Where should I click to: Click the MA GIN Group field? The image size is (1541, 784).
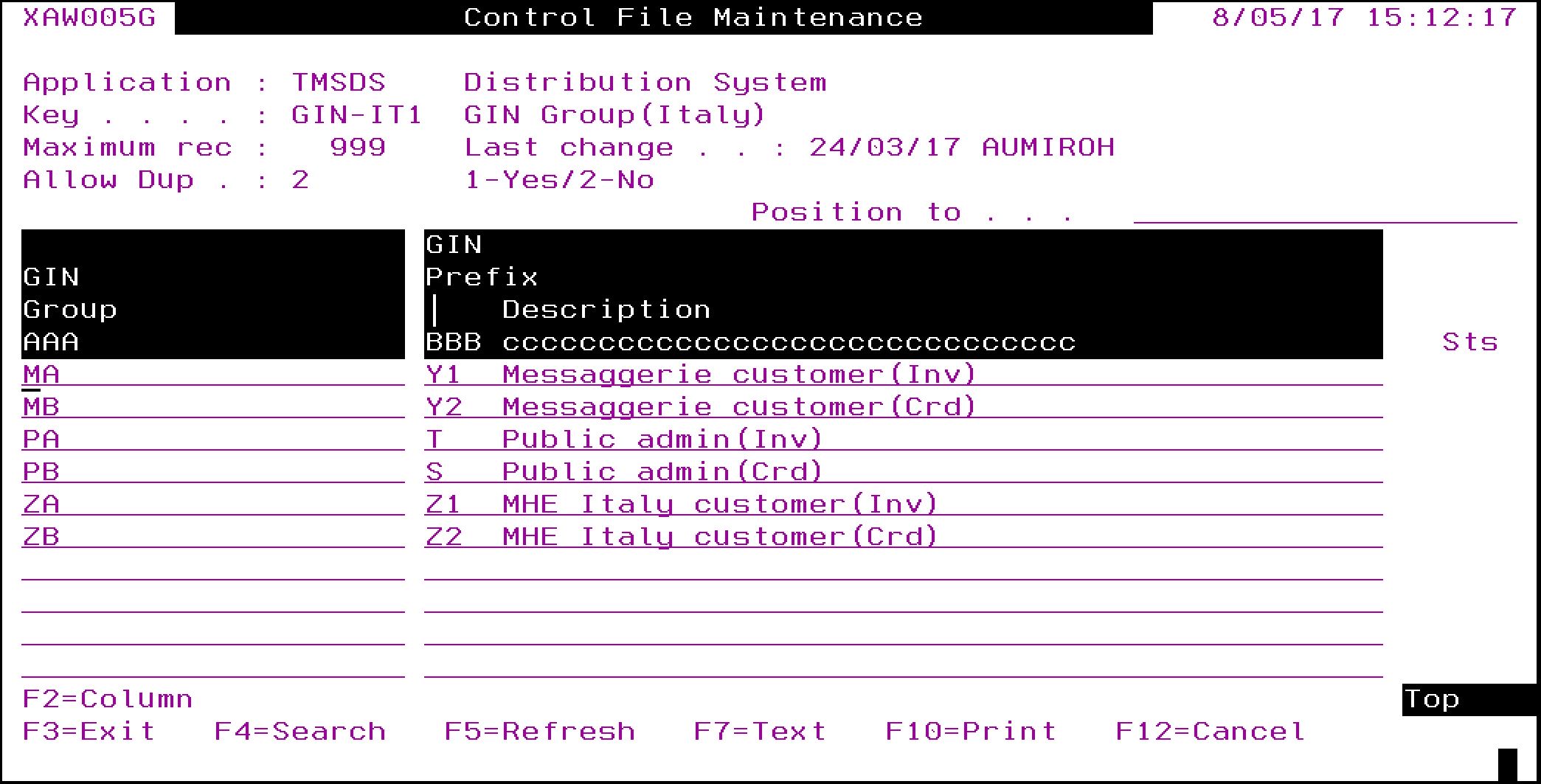tap(212, 375)
